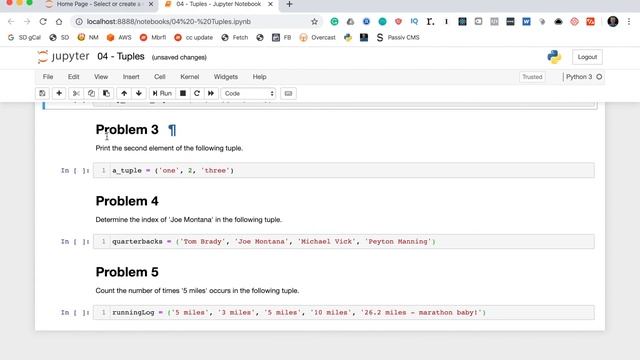Move selected cell up arrow

click(124, 93)
